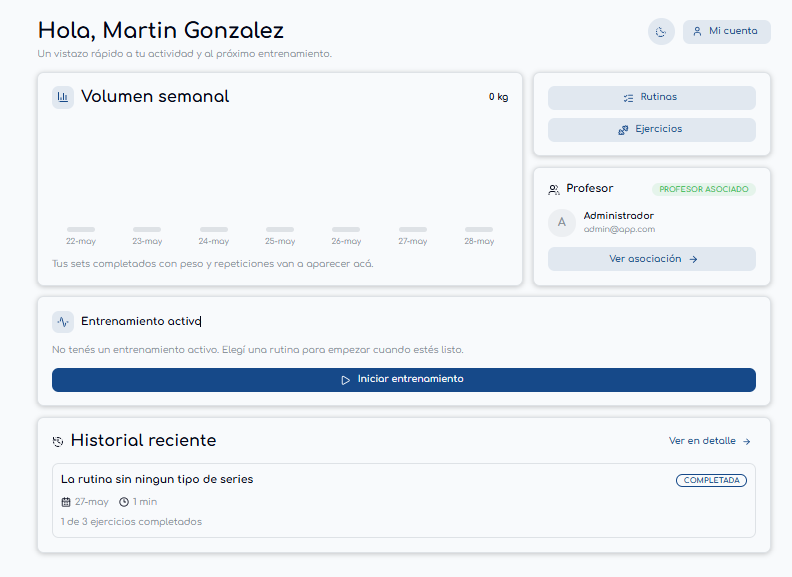Open Ver asociación
The image size is (792, 577).
tap(652, 259)
